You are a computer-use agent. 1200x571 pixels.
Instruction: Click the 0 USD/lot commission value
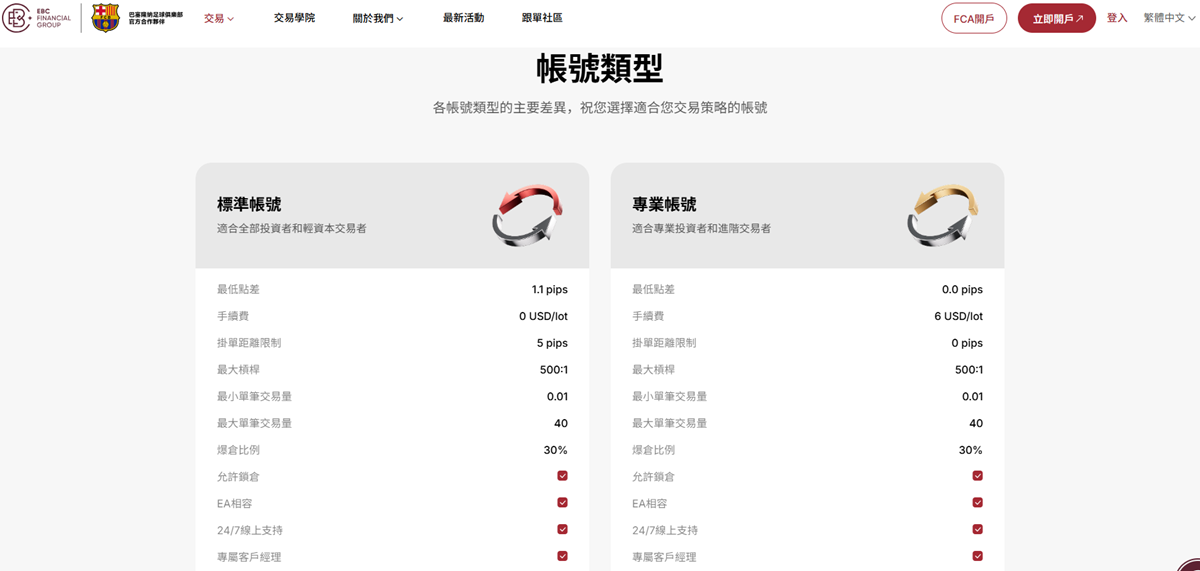click(543, 316)
